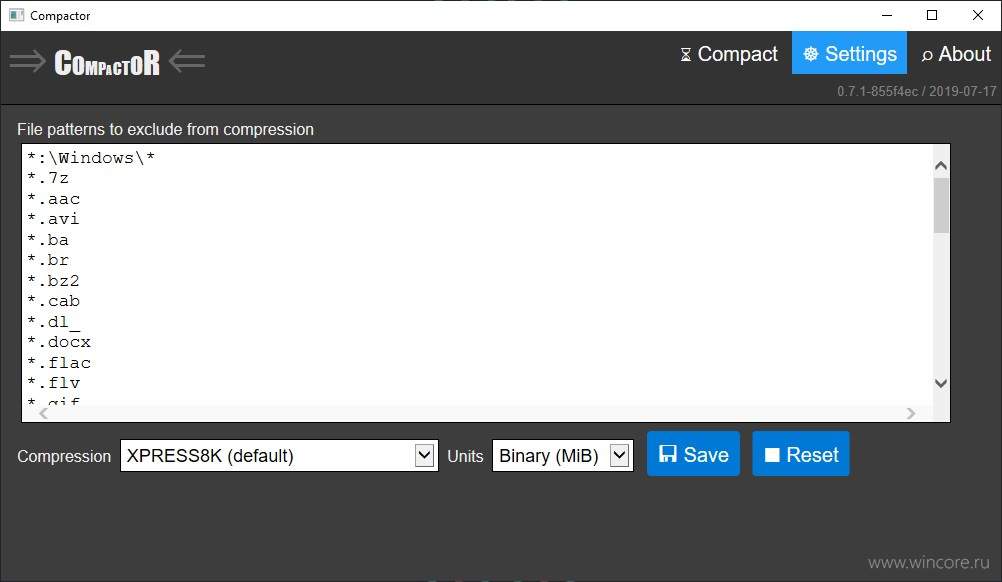
Task: Expand the Units Binary (MiB) dropdown
Action: (x=562, y=456)
